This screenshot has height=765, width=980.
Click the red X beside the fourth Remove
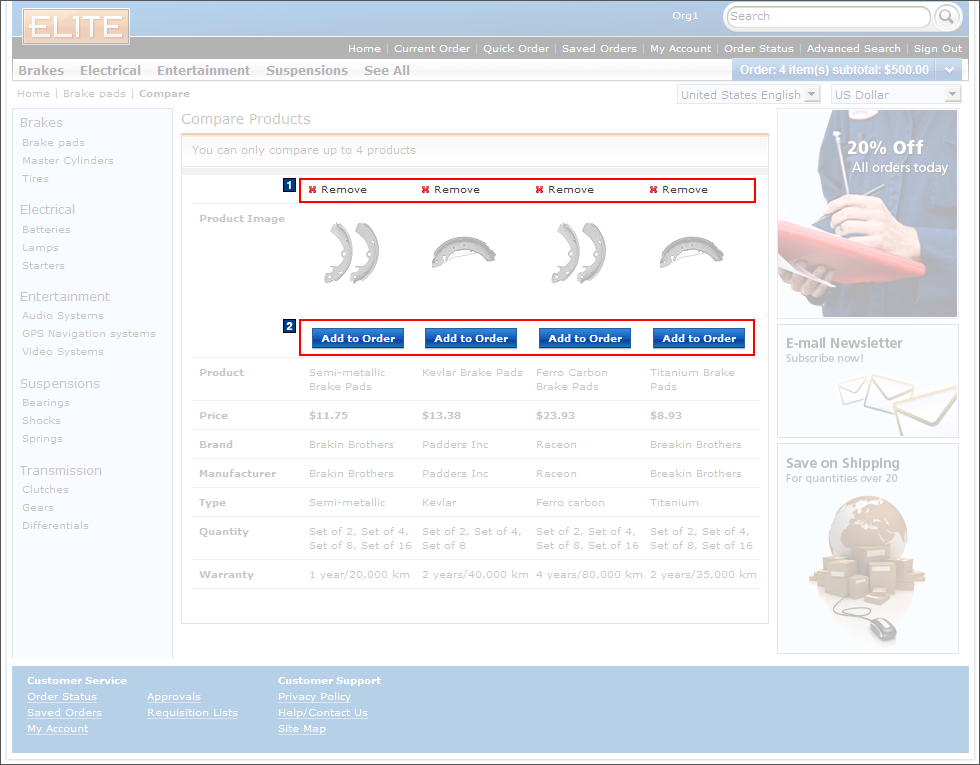[655, 188]
